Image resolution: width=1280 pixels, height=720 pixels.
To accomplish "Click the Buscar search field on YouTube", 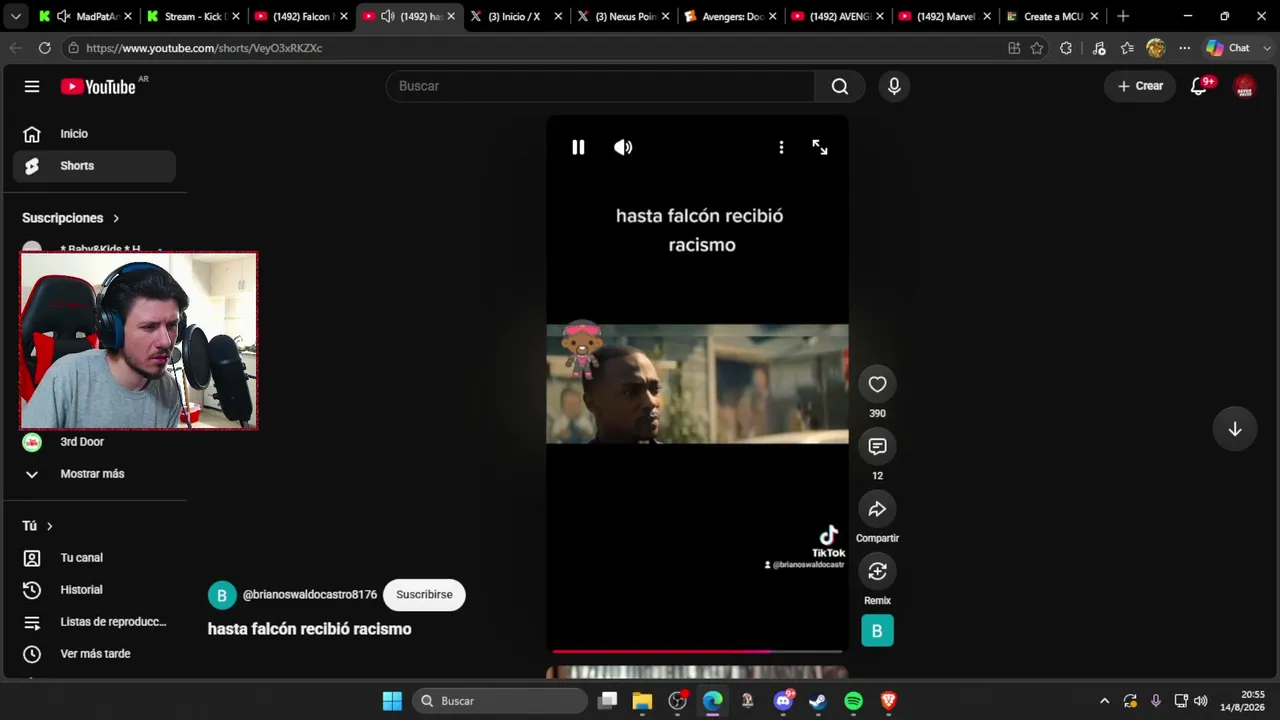I will pyautogui.click(x=600, y=86).
